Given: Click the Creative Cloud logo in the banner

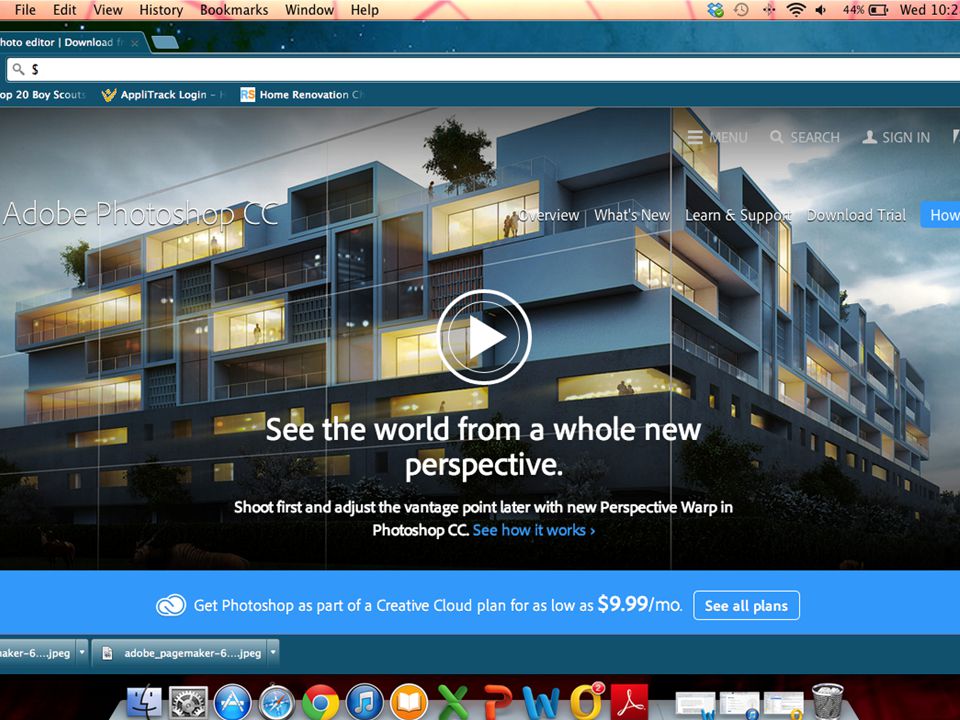Looking at the screenshot, I should point(171,606).
